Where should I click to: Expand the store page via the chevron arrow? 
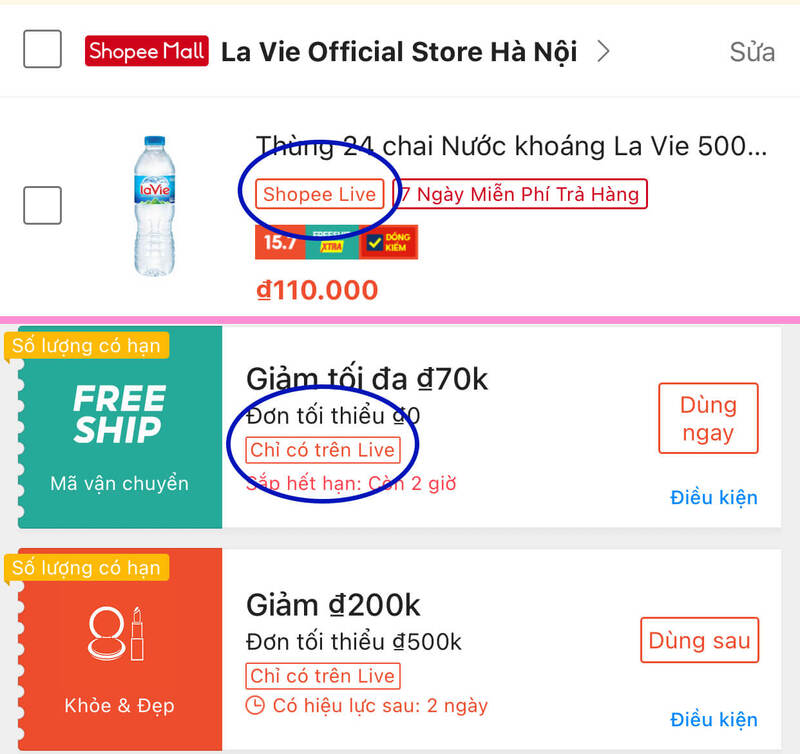tap(604, 51)
